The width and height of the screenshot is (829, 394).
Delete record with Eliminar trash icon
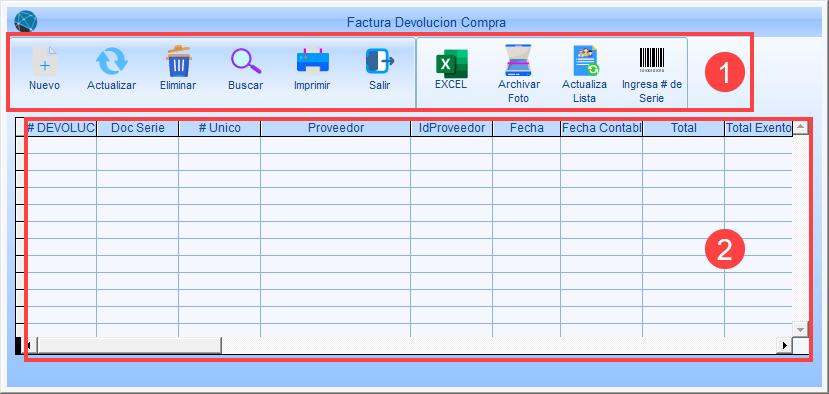coord(178,61)
